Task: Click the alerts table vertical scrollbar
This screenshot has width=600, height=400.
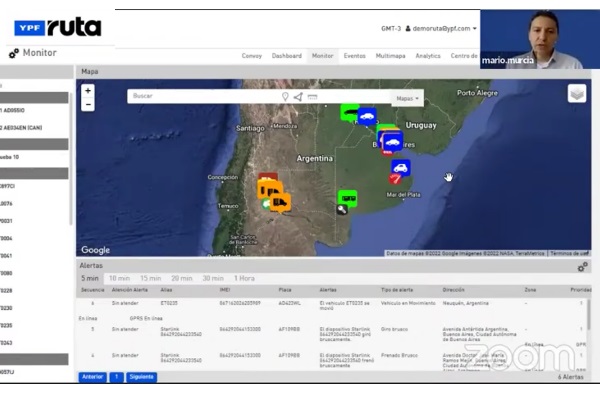Action: point(589,313)
